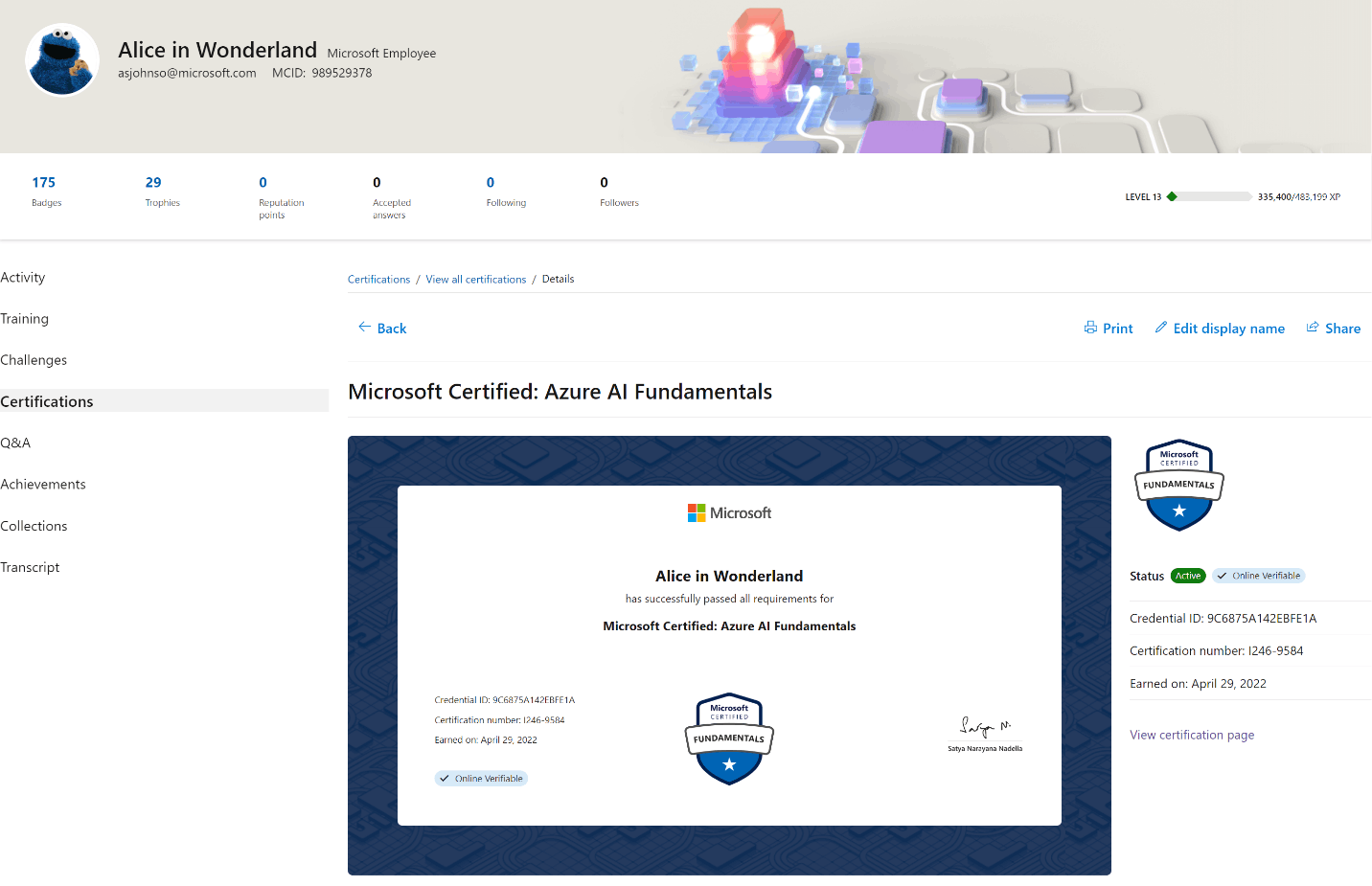Screen dimensions: 1372x886
Task: Share the certification
Action: 1334,329
